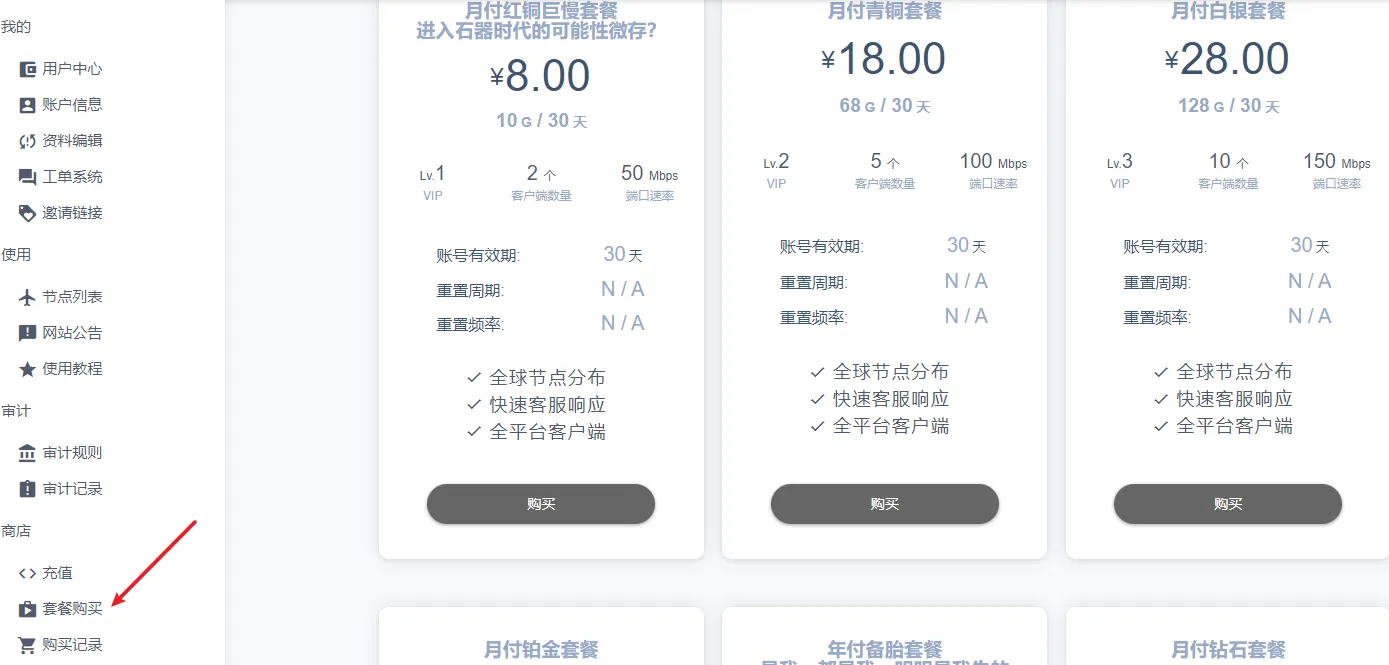Go to 套餐购买 in sidebar
The width and height of the screenshot is (1389, 665).
tap(61, 609)
